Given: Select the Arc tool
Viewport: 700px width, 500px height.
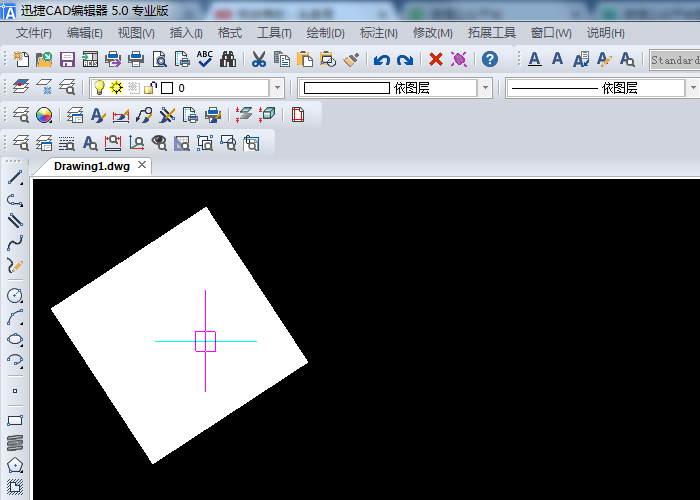Looking at the screenshot, I should point(15,317).
